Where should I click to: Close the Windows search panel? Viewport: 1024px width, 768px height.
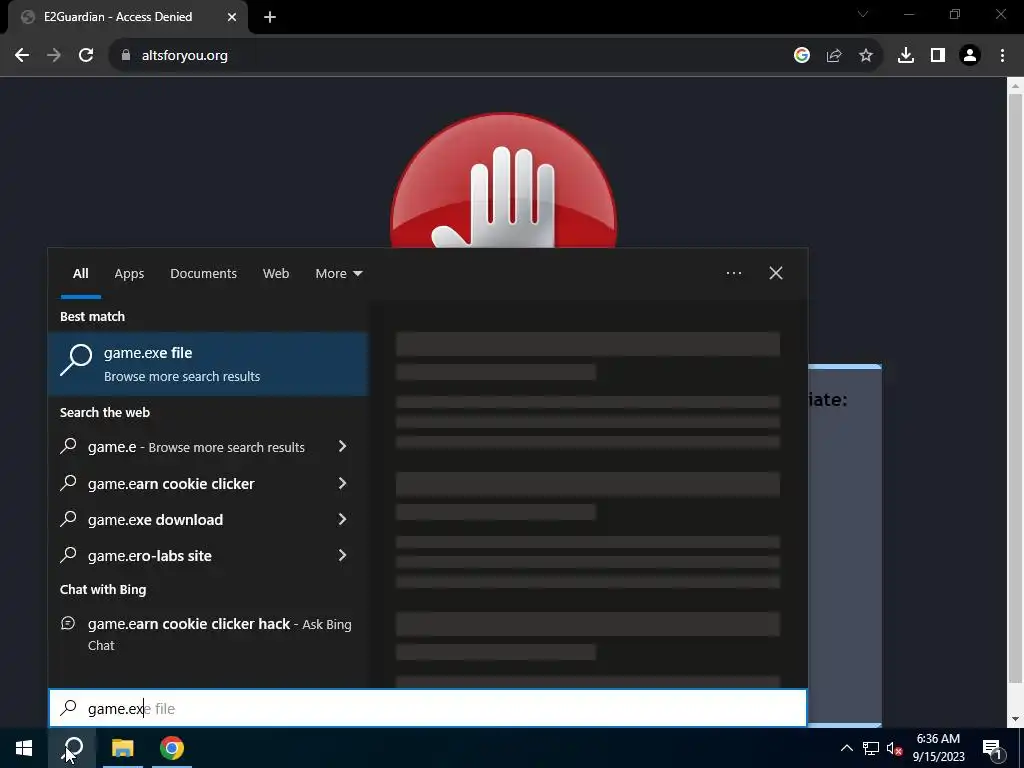pyautogui.click(x=776, y=273)
